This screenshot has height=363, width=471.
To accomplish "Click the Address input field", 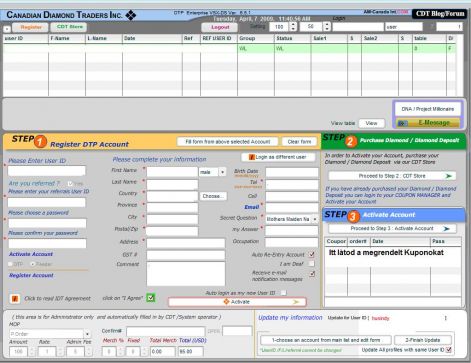I will pos(186,243).
